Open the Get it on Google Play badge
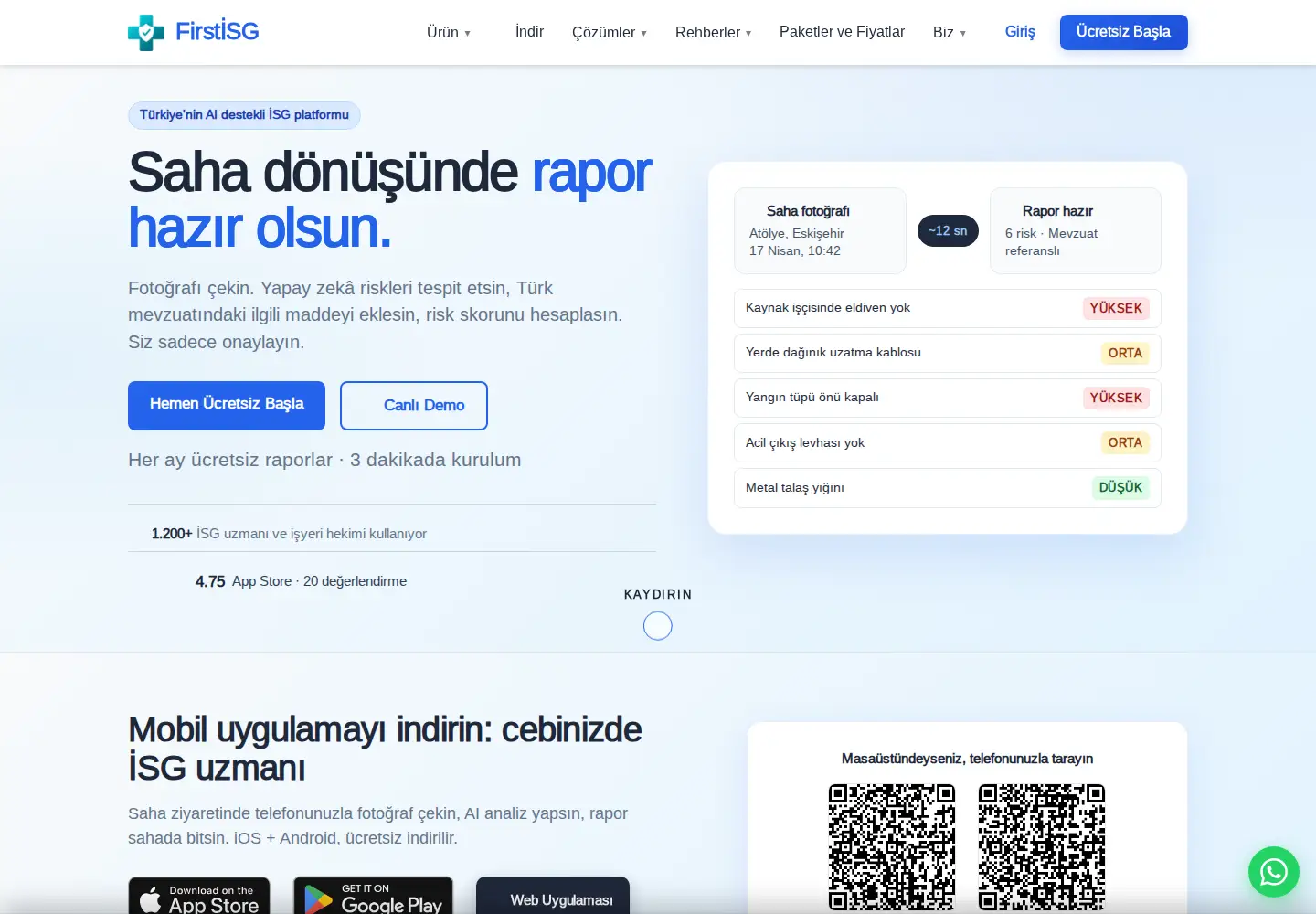 click(x=374, y=898)
